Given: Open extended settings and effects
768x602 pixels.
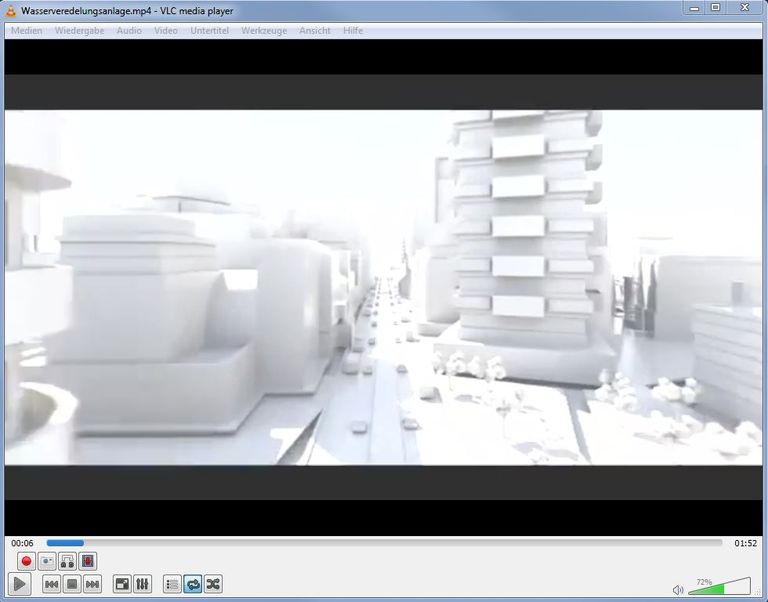Looking at the screenshot, I should [143, 584].
